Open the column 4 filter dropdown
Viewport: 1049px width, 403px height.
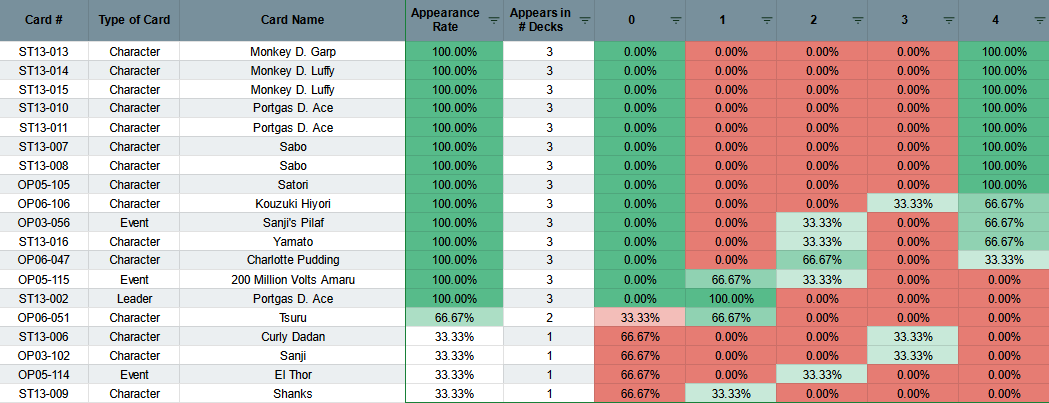[1040, 20]
